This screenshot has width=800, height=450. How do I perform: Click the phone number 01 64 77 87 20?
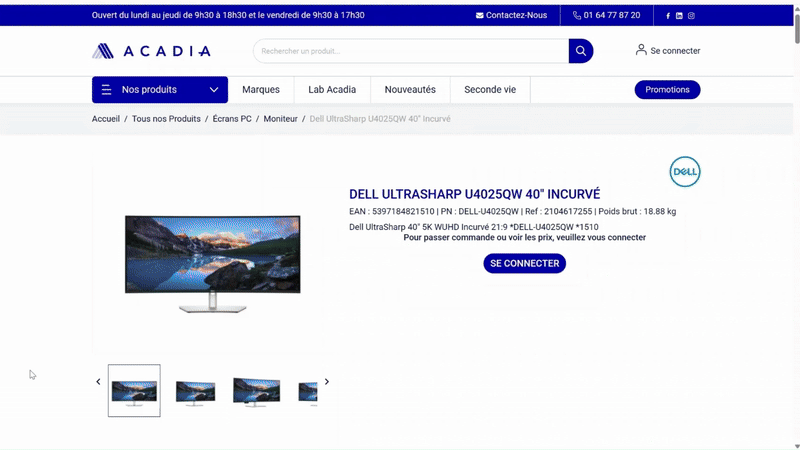point(606,16)
